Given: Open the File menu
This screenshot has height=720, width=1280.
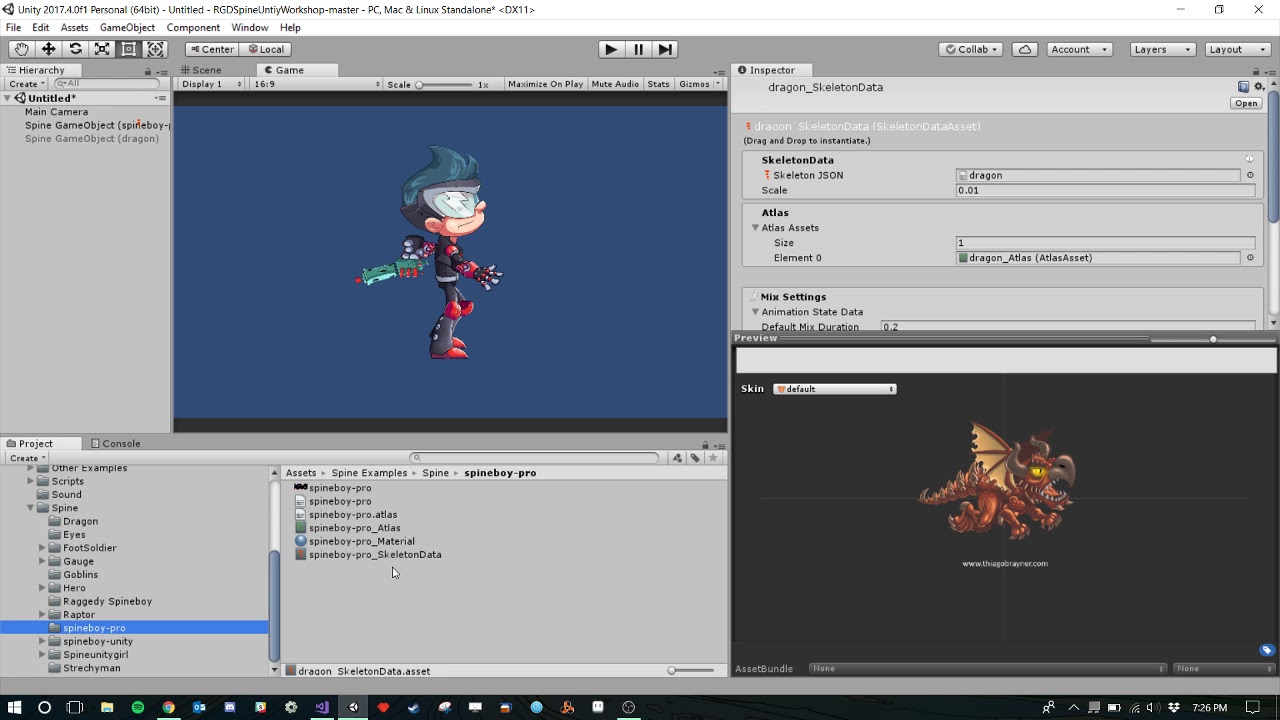Looking at the screenshot, I should pos(13,27).
